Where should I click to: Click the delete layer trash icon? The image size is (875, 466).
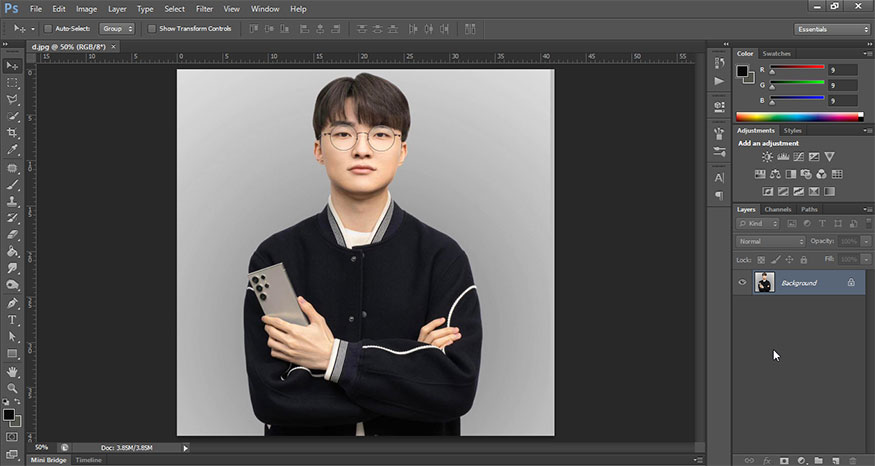853,460
